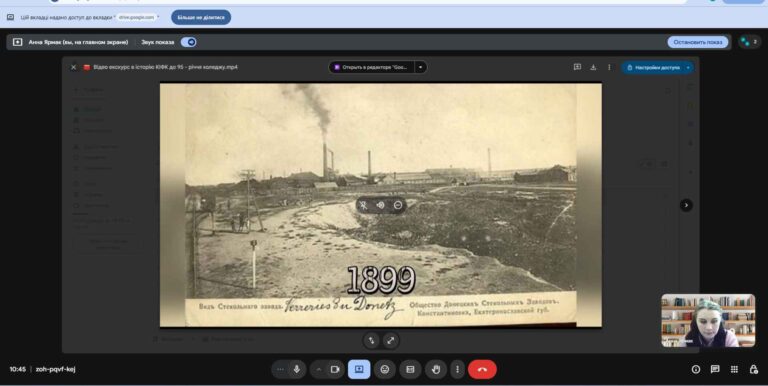Click the highlighted present screen button
This screenshot has height=386, width=768.
point(359,369)
